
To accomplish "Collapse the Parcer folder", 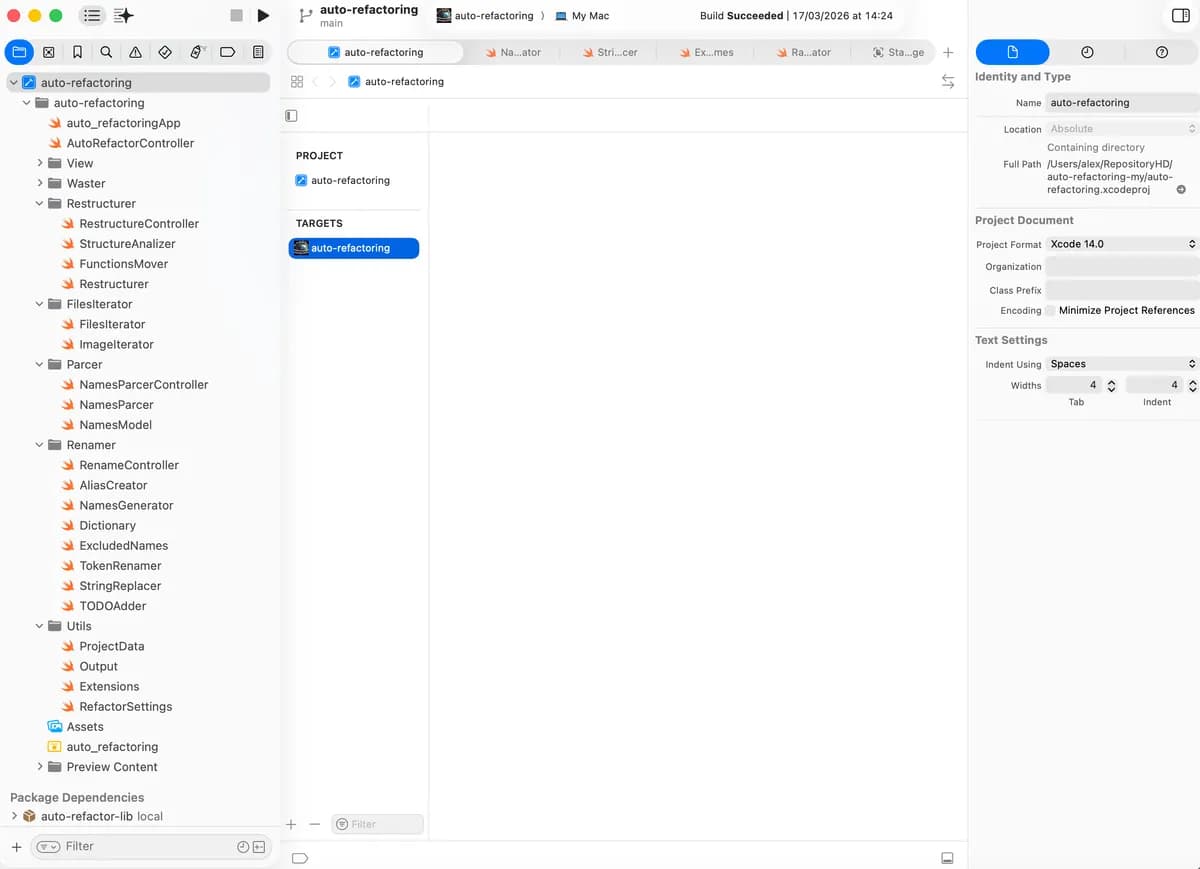I will (x=40, y=364).
